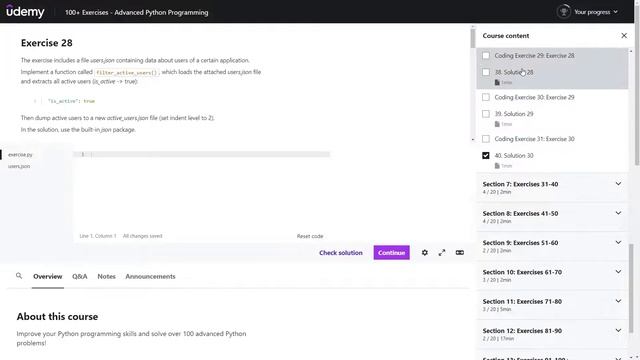Click the exercise description scrollbar thumb
This screenshot has width=640, height=360.
(473, 38)
